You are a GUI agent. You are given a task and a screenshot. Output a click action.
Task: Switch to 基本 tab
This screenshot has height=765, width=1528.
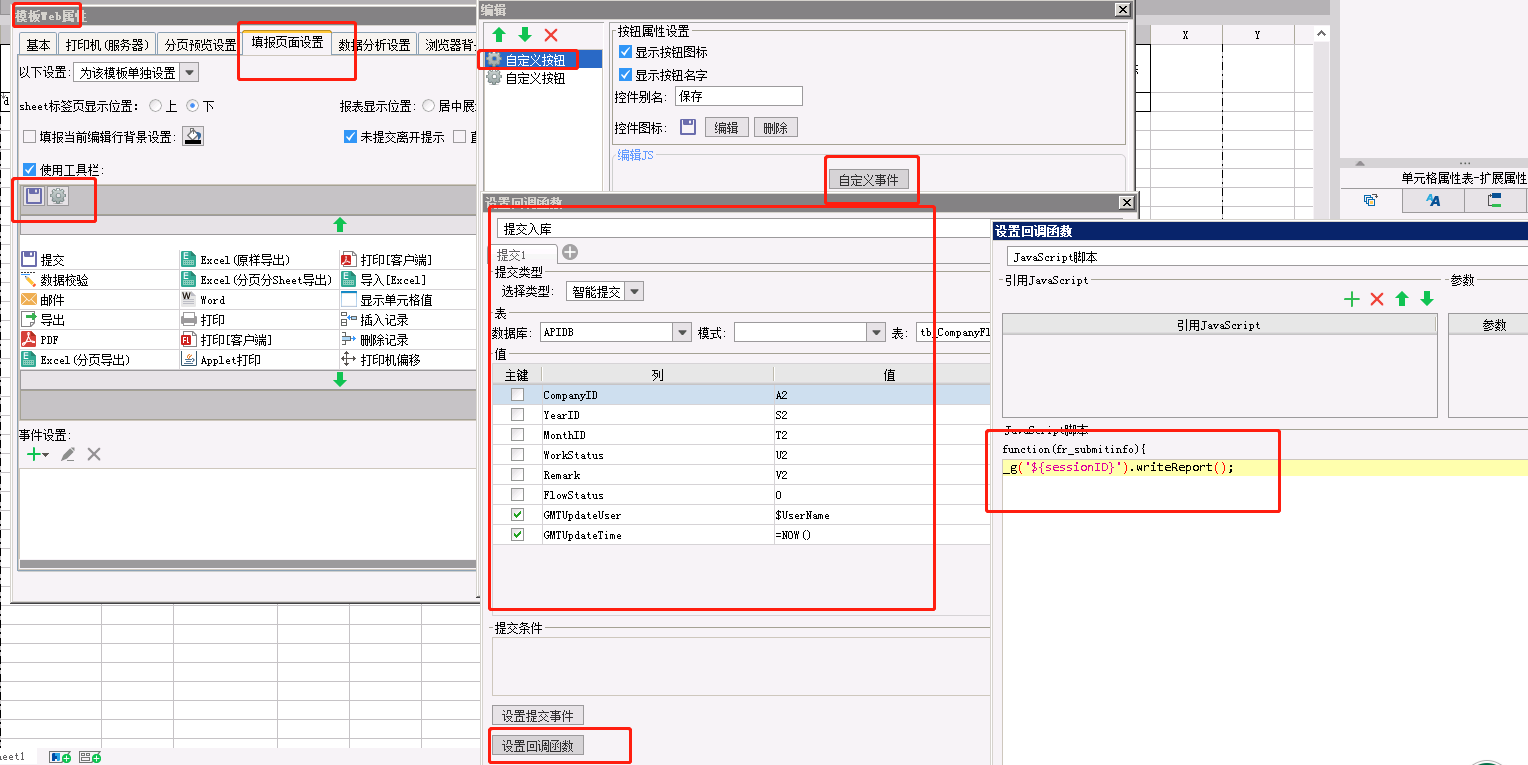(38, 45)
